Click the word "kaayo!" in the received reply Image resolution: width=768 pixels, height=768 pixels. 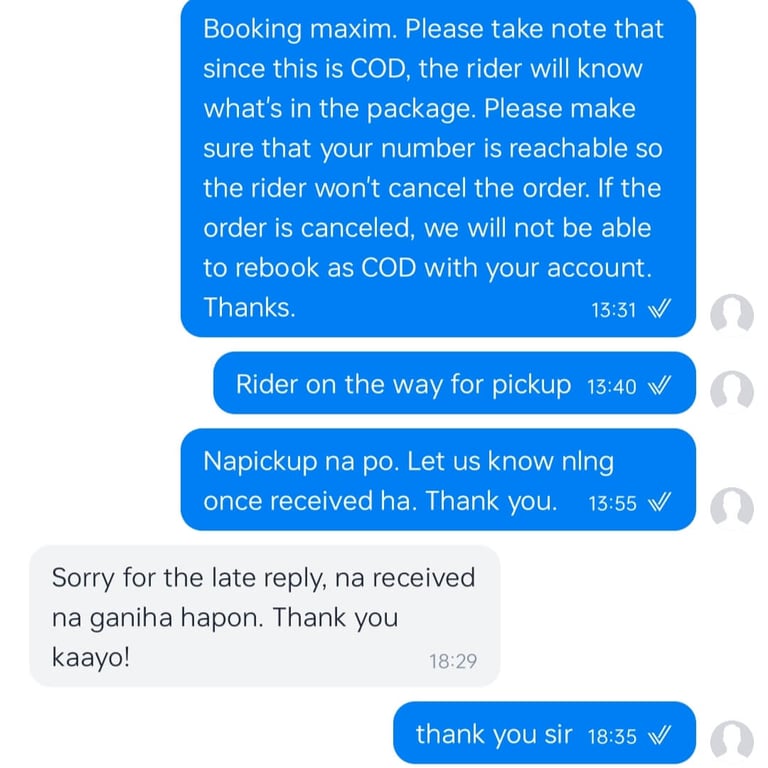click(90, 658)
